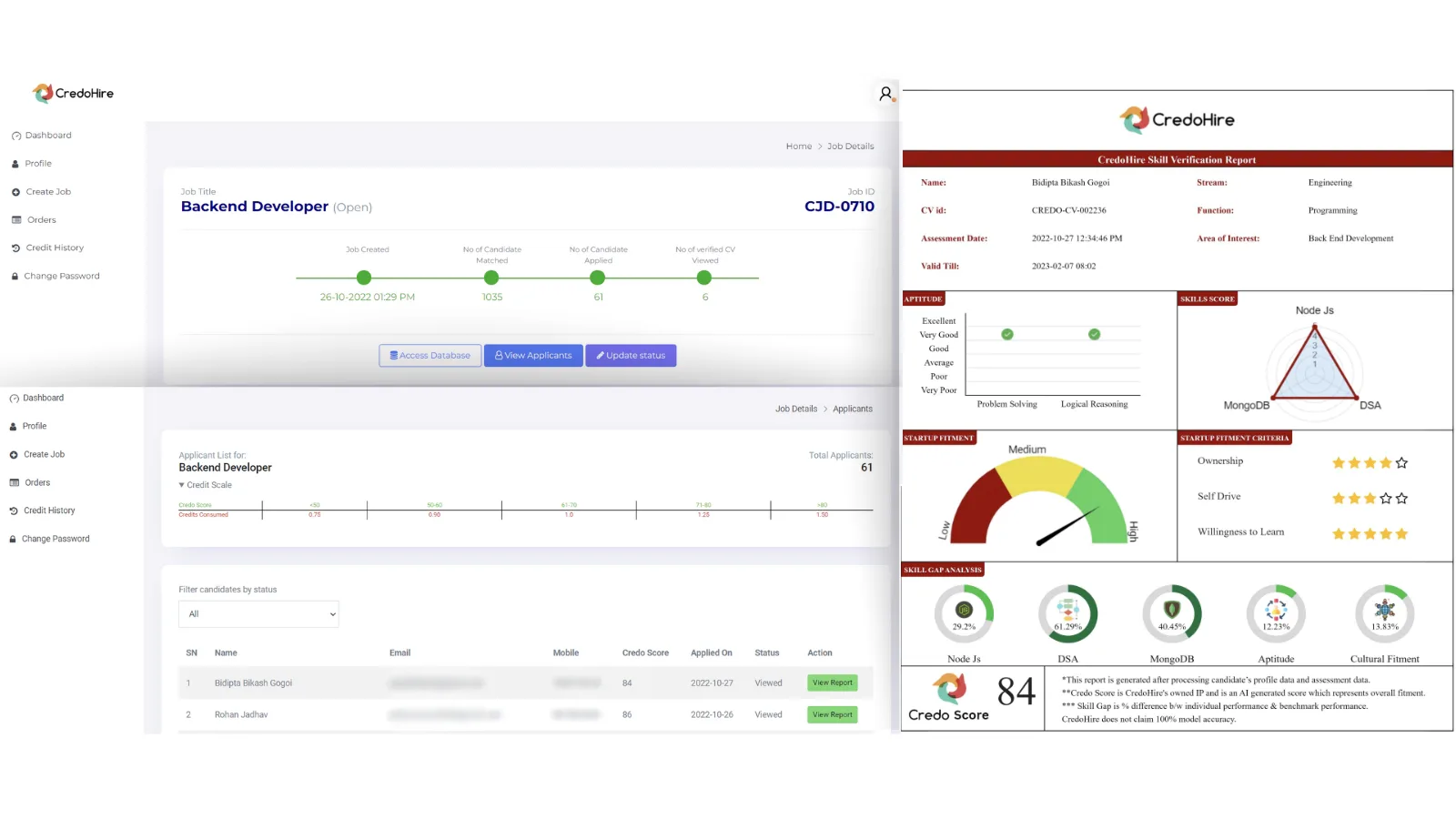1456x819 pixels.
Task: Click the CredoHire logo in sidebar
Action: coord(73,93)
